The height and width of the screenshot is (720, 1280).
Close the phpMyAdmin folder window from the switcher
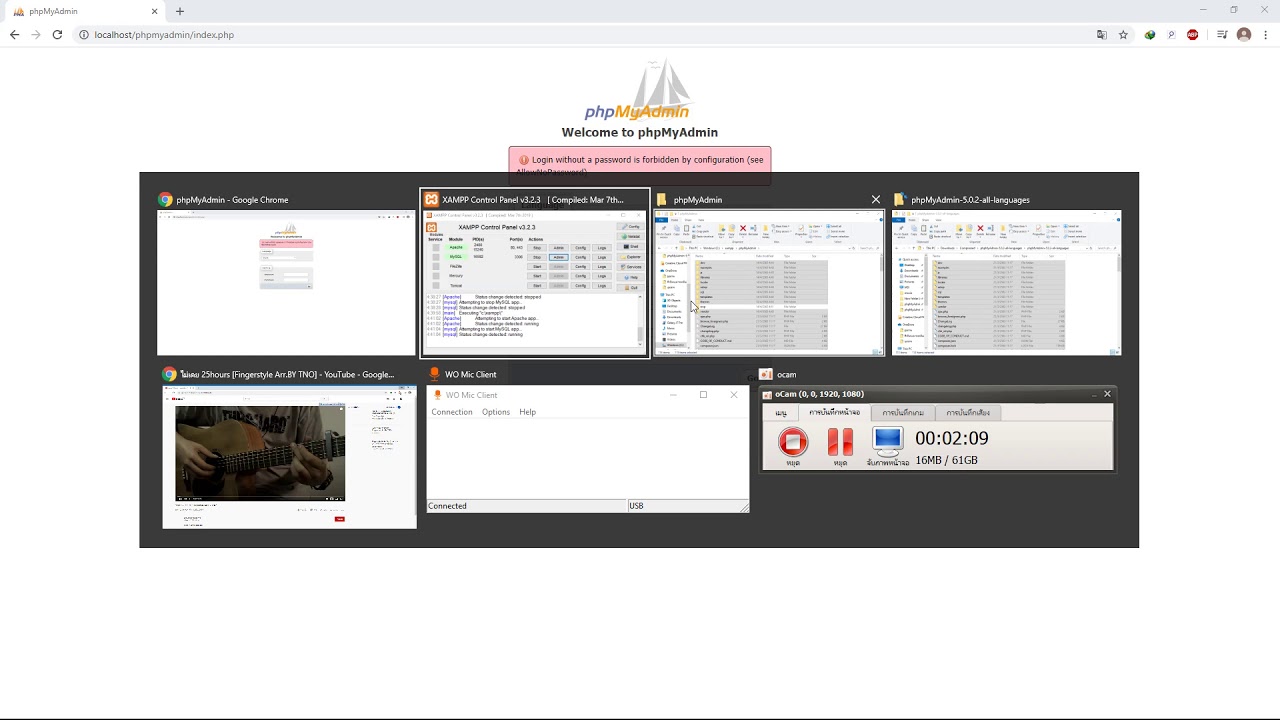[x=876, y=200]
